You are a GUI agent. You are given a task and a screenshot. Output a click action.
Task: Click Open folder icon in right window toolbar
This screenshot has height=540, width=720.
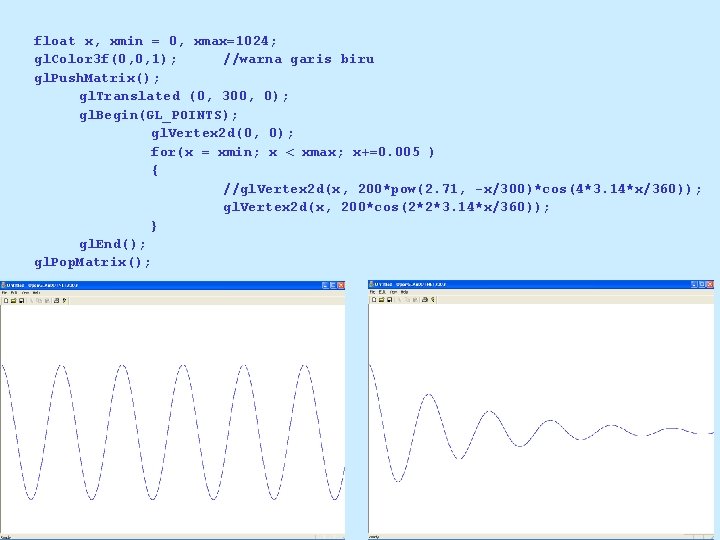pos(382,300)
